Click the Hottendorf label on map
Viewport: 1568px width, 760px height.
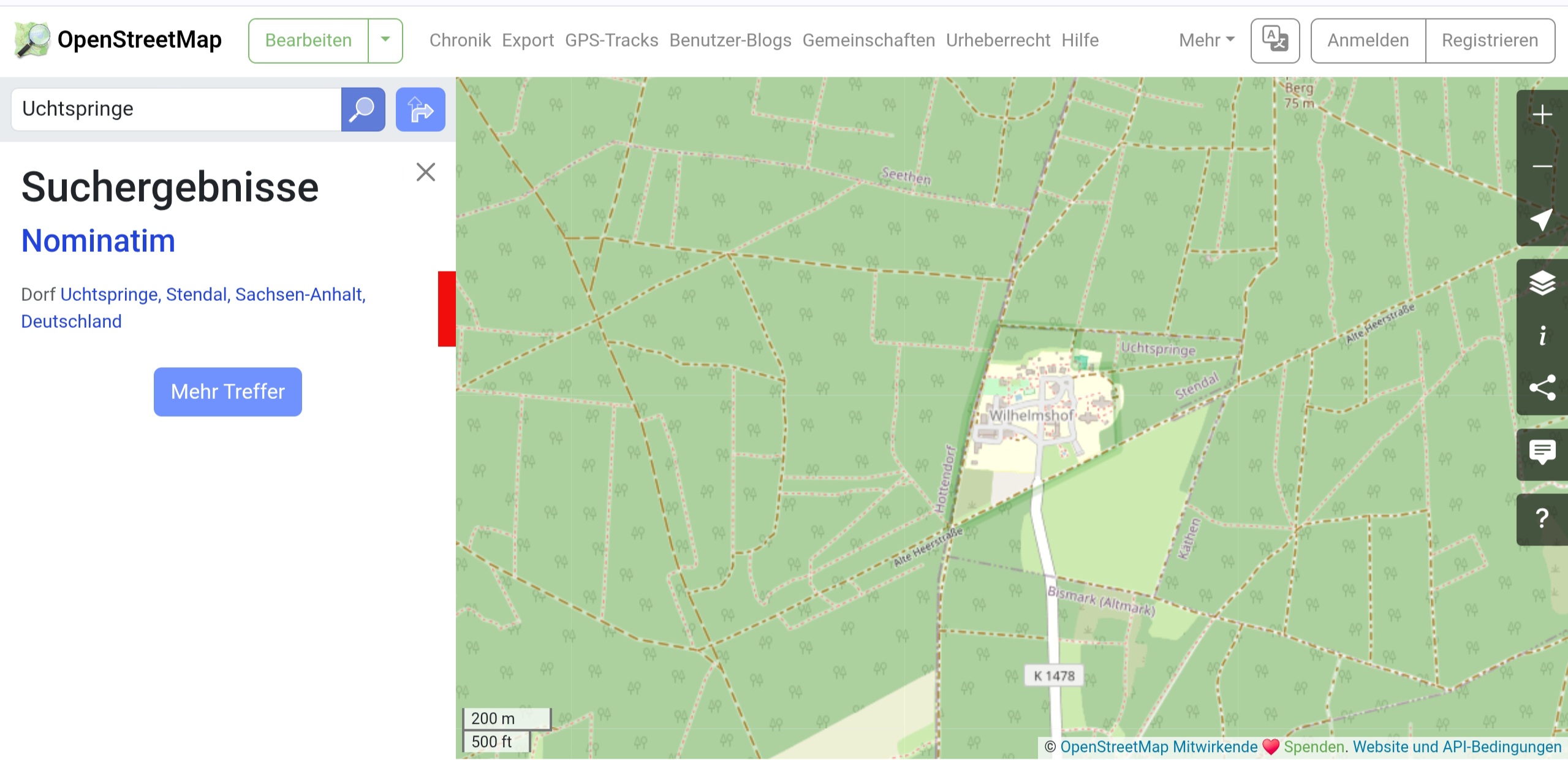944,480
